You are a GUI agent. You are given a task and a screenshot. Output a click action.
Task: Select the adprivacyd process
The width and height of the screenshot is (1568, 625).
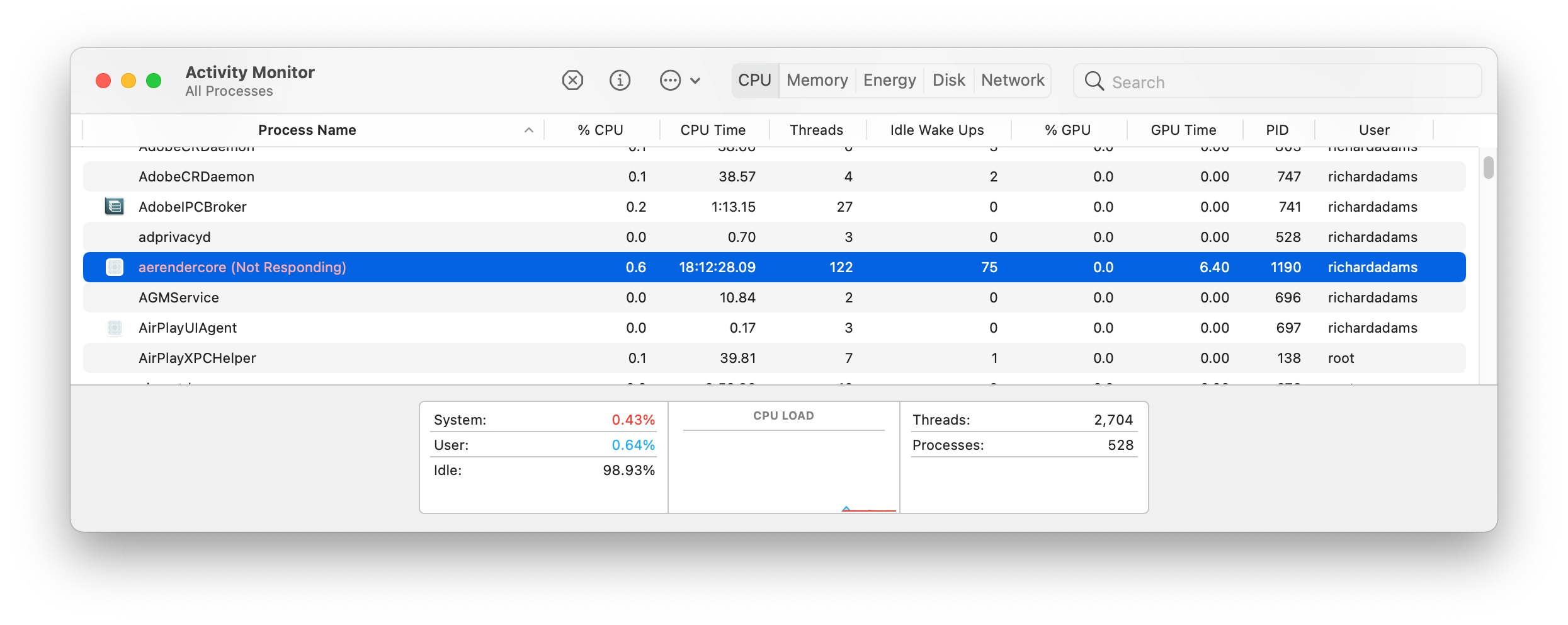(x=775, y=237)
